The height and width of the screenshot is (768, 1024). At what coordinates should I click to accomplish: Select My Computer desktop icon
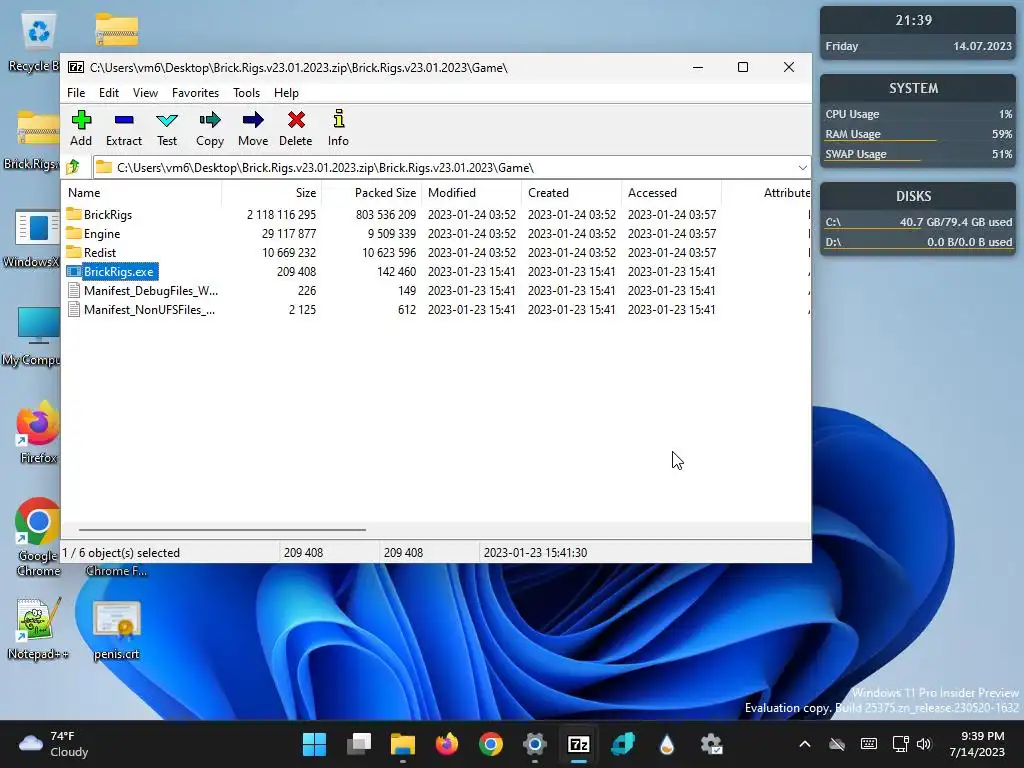coord(33,336)
